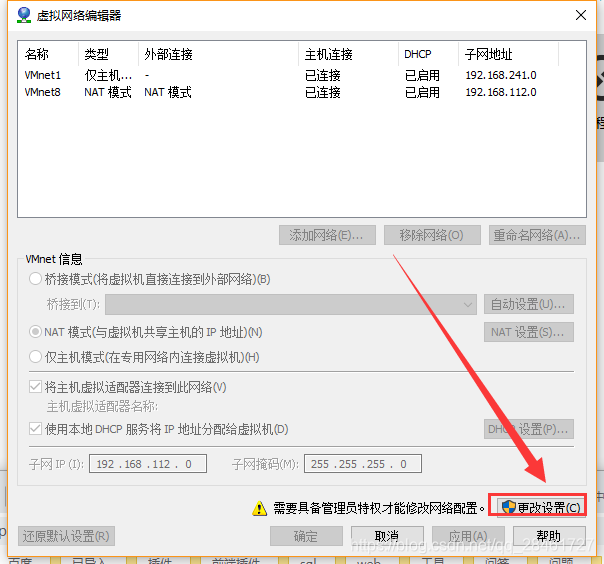
Task: Close the 虚拟网络编辑器 dialog
Action: click(x=581, y=15)
